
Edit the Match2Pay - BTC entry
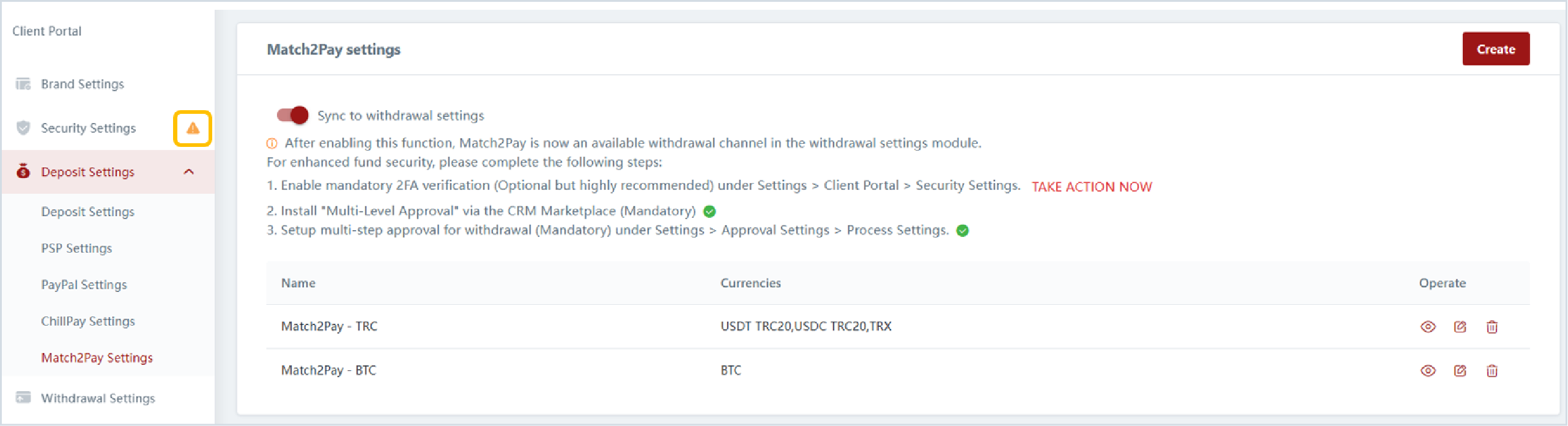(1460, 371)
